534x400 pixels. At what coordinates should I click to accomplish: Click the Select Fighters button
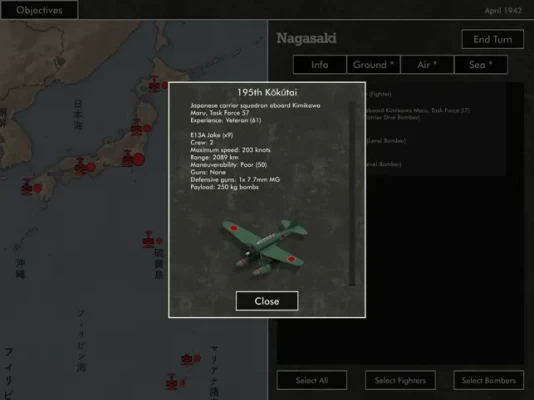click(x=400, y=380)
